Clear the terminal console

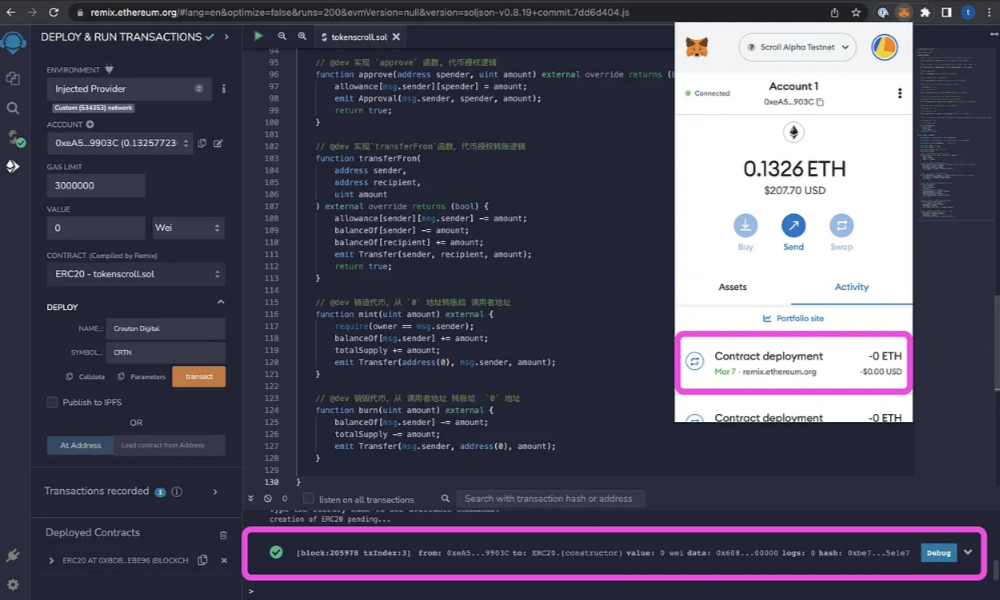pyautogui.click(x=268, y=499)
